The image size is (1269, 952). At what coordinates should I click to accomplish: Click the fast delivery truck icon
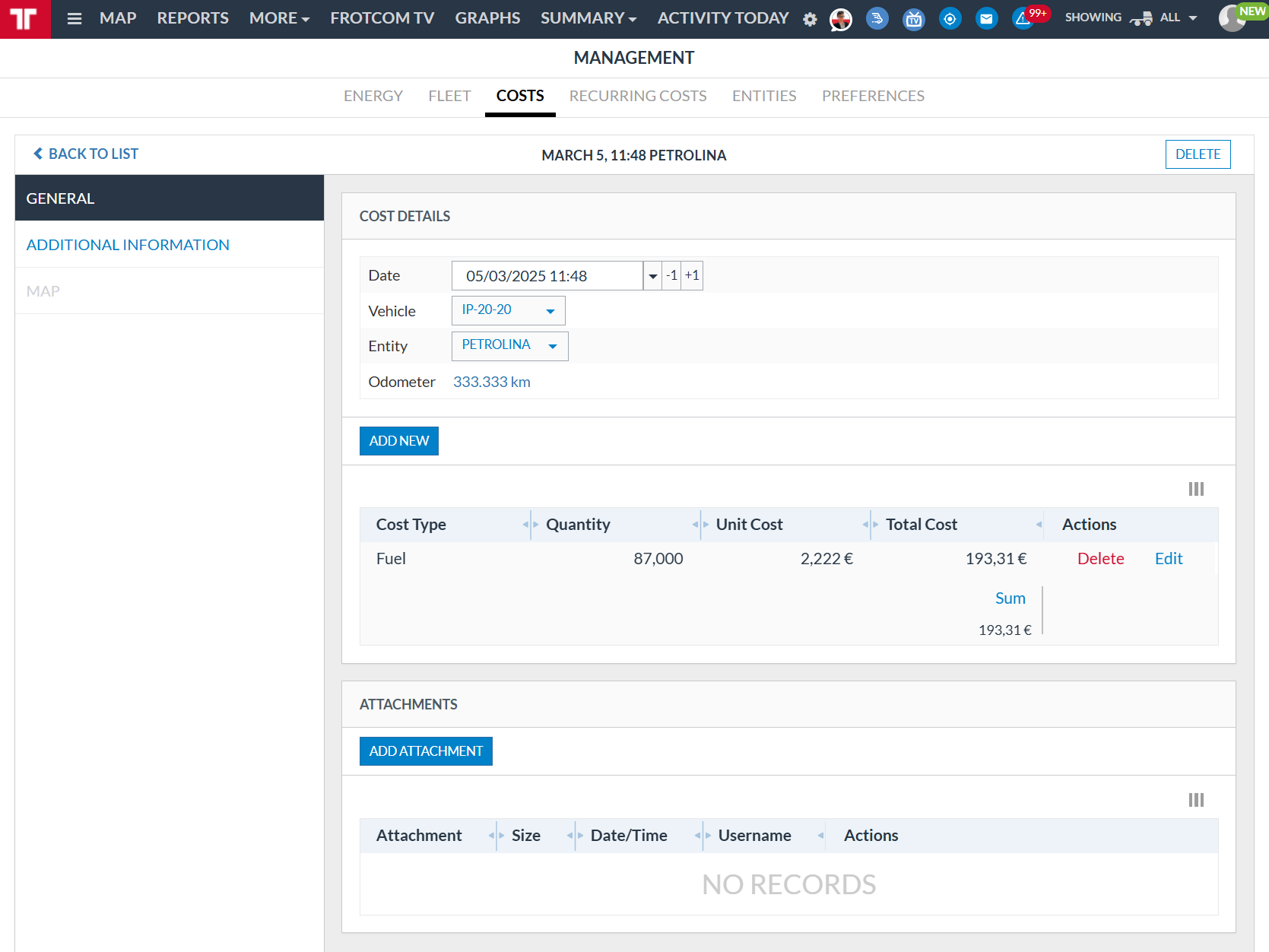pyautogui.click(x=877, y=19)
